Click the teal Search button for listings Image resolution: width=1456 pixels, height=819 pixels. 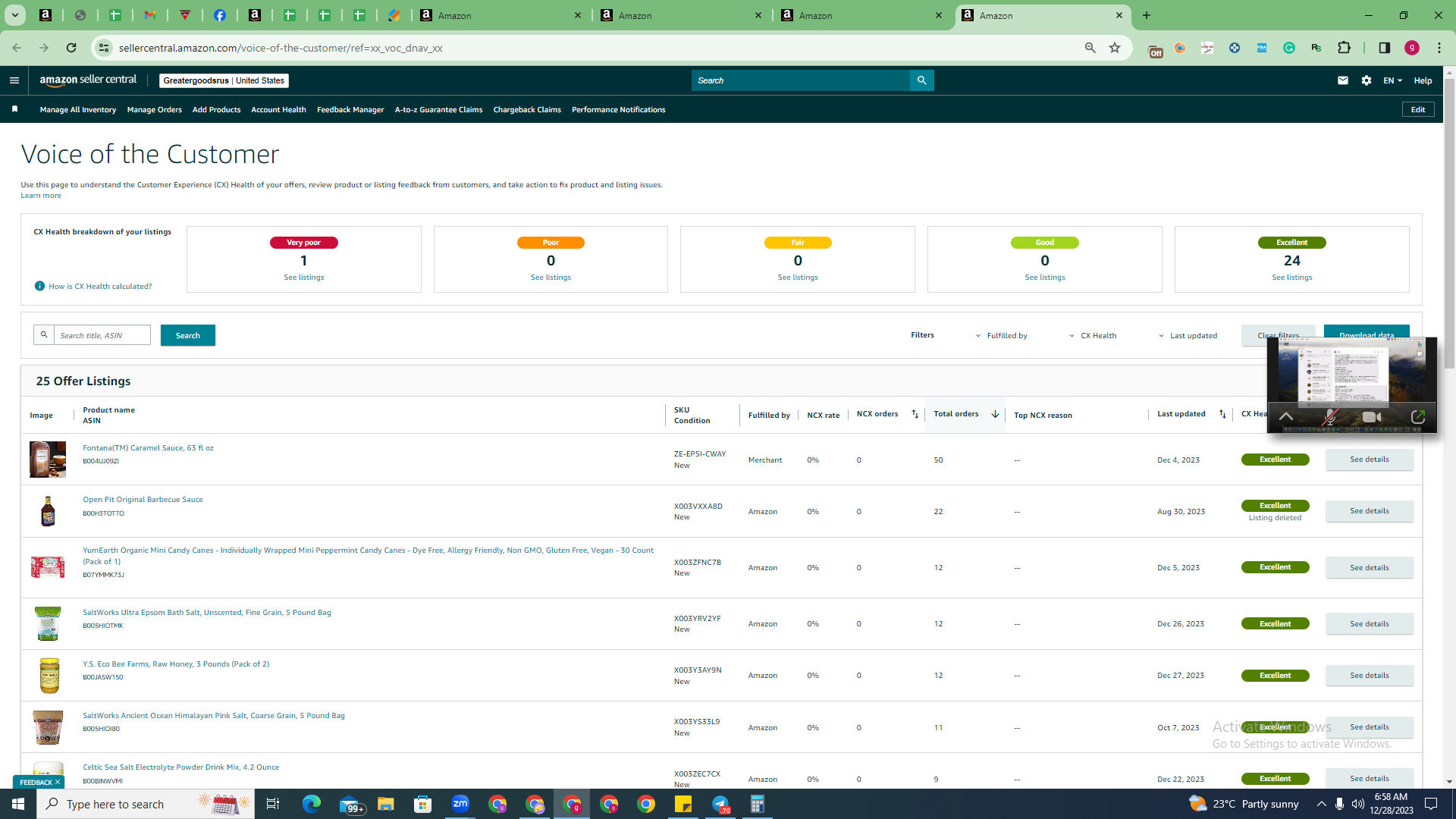click(188, 335)
